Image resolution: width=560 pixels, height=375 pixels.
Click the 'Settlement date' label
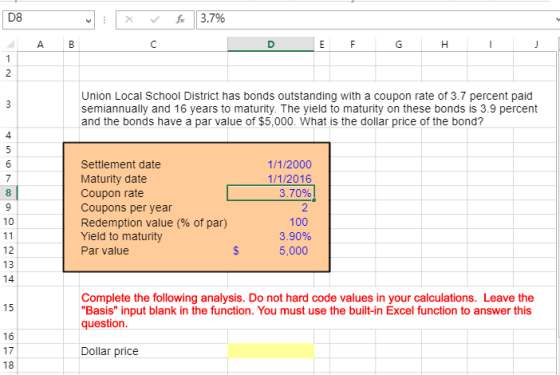tap(121, 164)
